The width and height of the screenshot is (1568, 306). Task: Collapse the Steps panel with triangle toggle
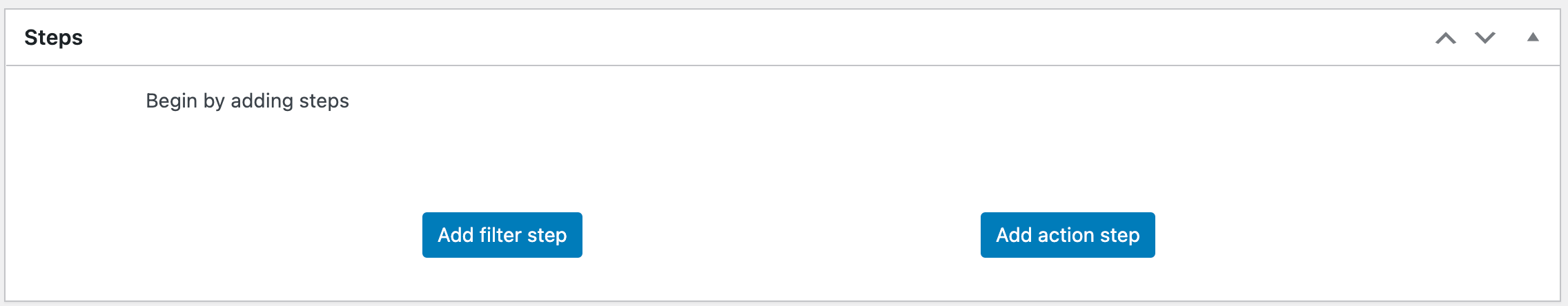(1533, 37)
